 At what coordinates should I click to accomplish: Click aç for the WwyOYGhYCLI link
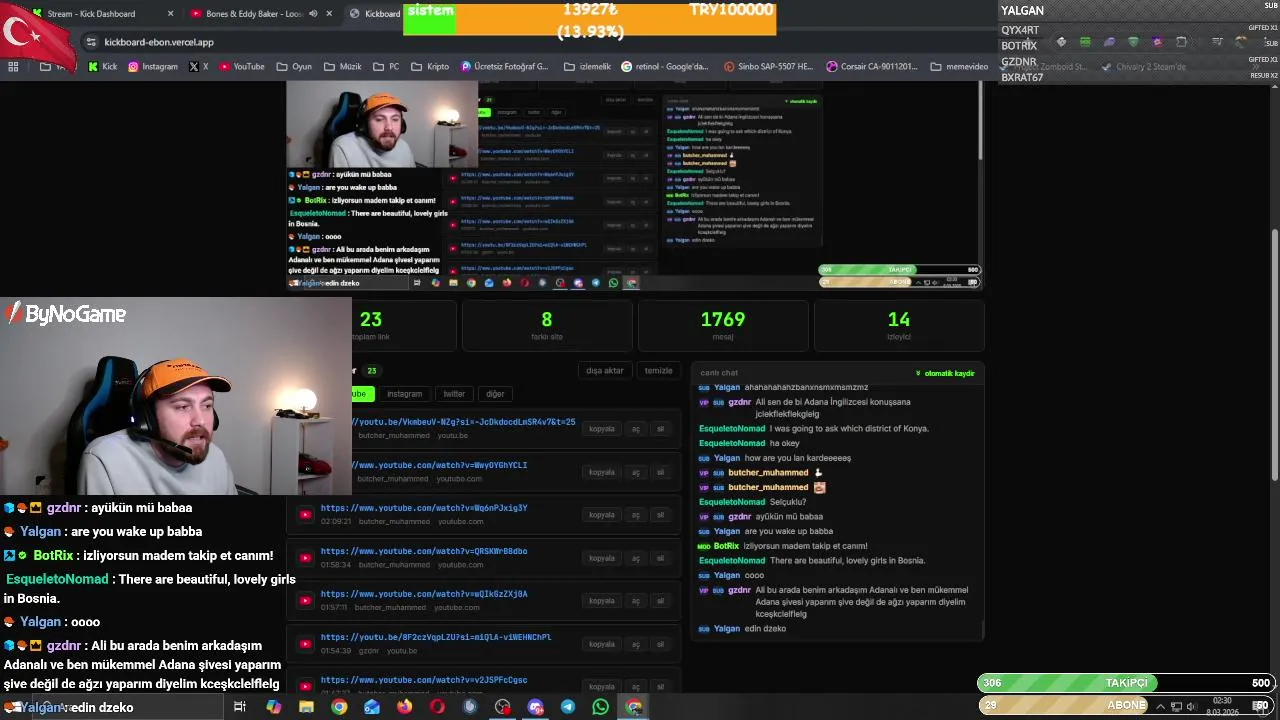[635, 472]
